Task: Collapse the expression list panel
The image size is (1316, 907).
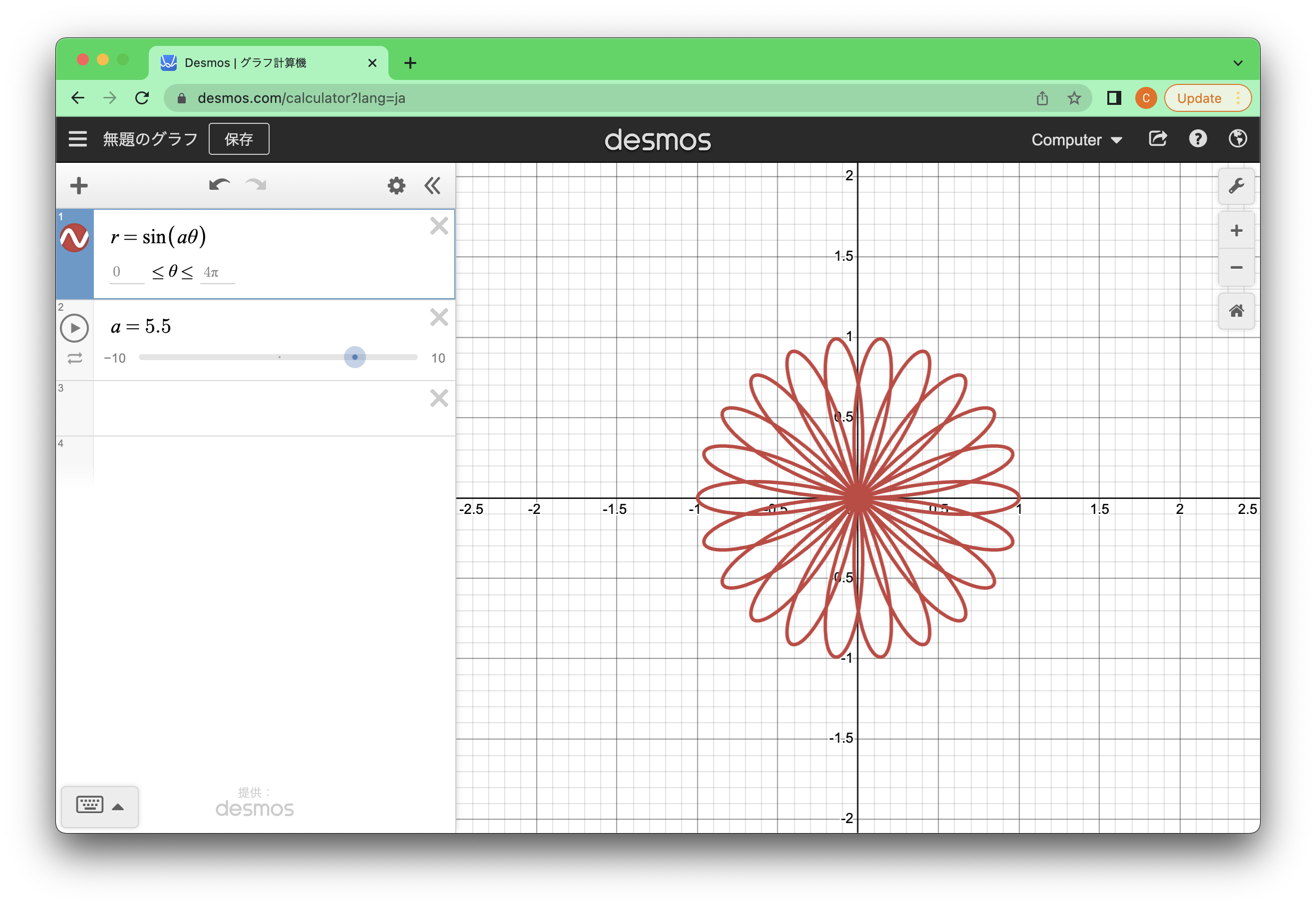Action: [x=432, y=186]
